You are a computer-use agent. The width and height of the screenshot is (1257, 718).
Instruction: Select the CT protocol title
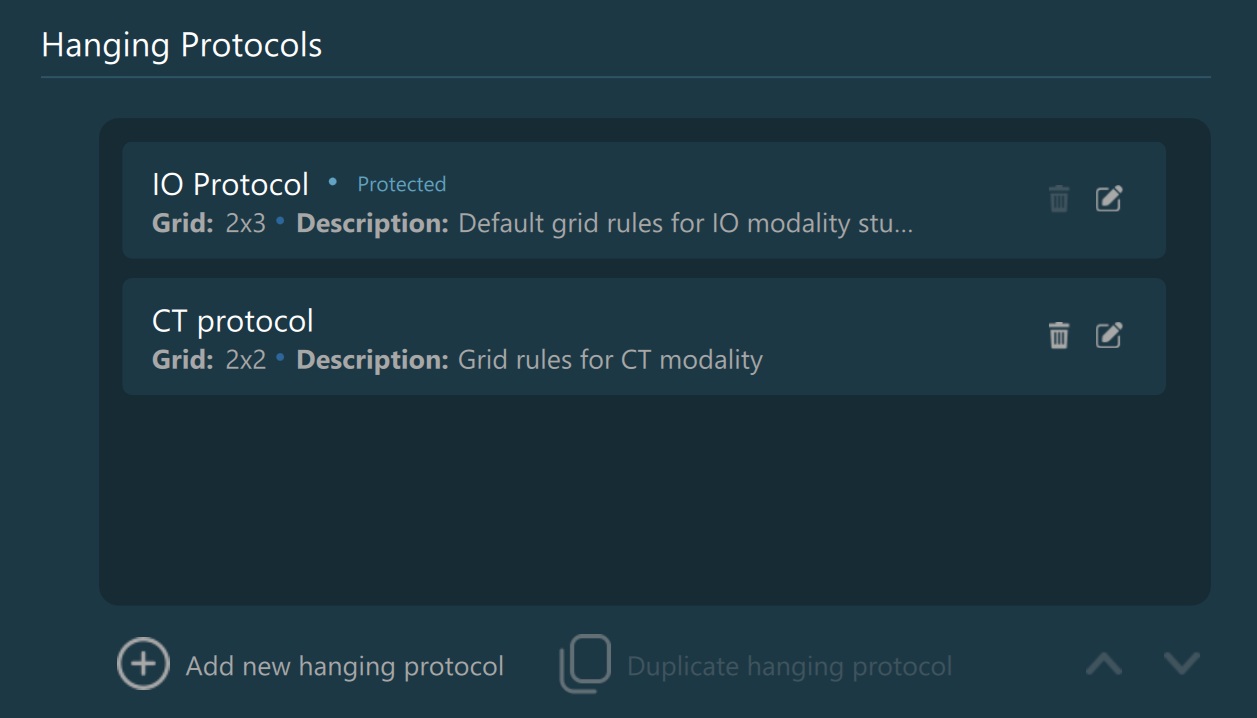click(x=233, y=321)
